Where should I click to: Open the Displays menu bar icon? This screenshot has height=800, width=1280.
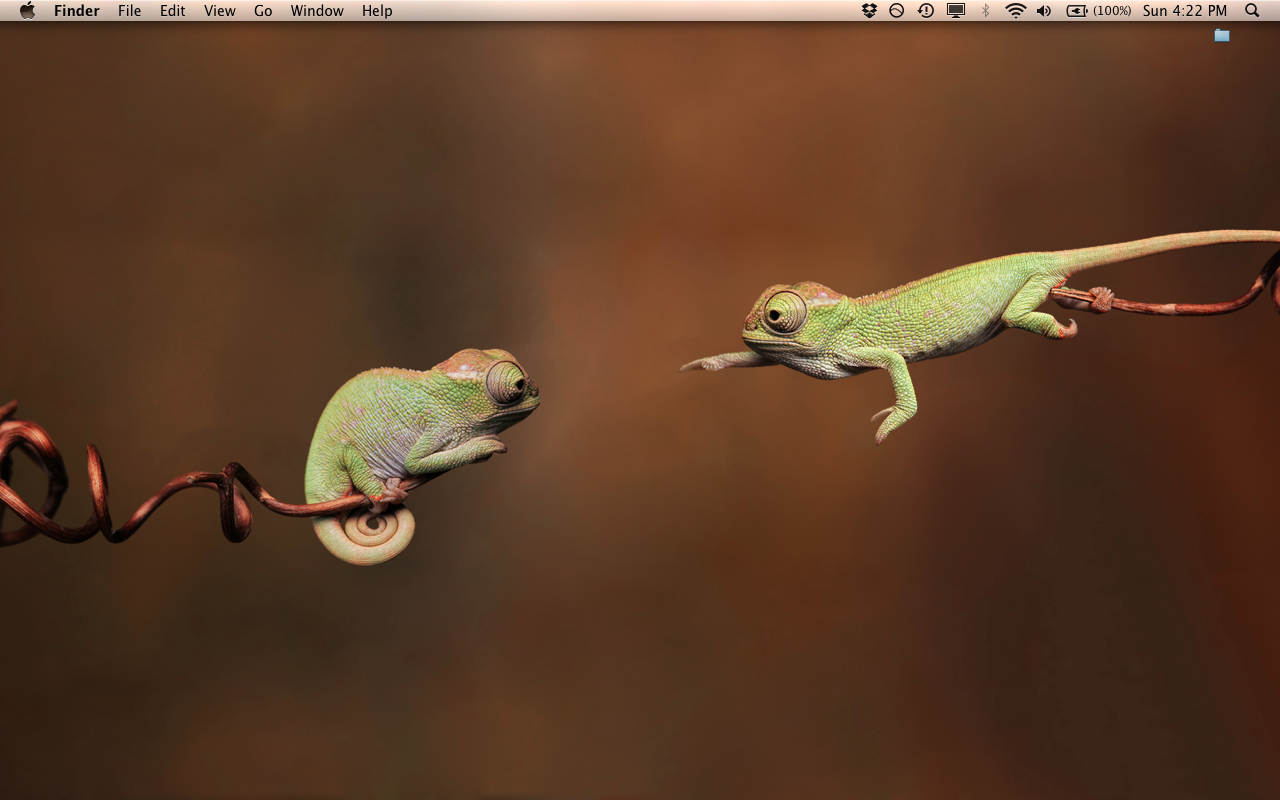956,11
